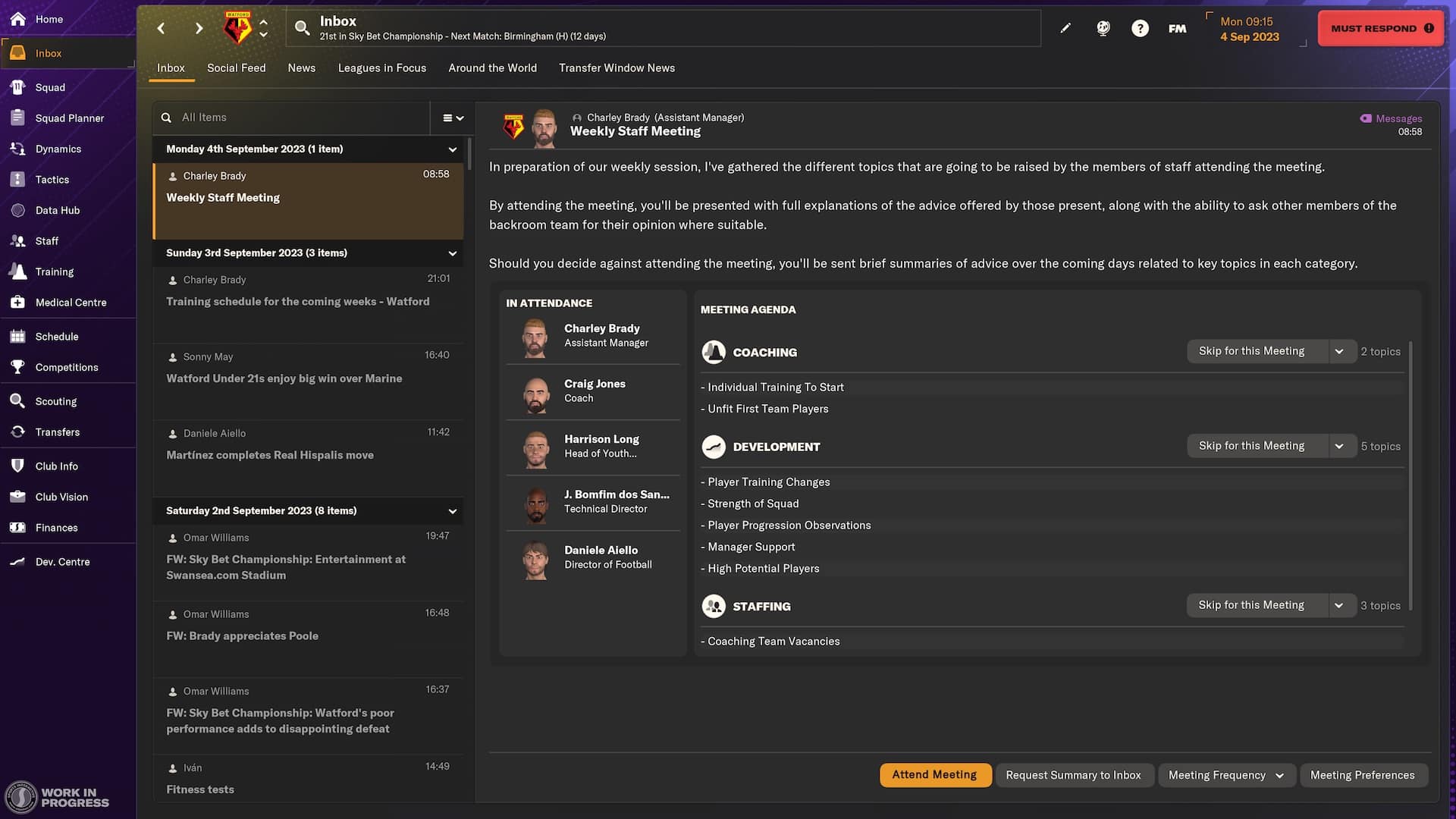Screen dimensions: 1456x819
Task: Expand the Development skip options arrow
Action: pos(1341,446)
